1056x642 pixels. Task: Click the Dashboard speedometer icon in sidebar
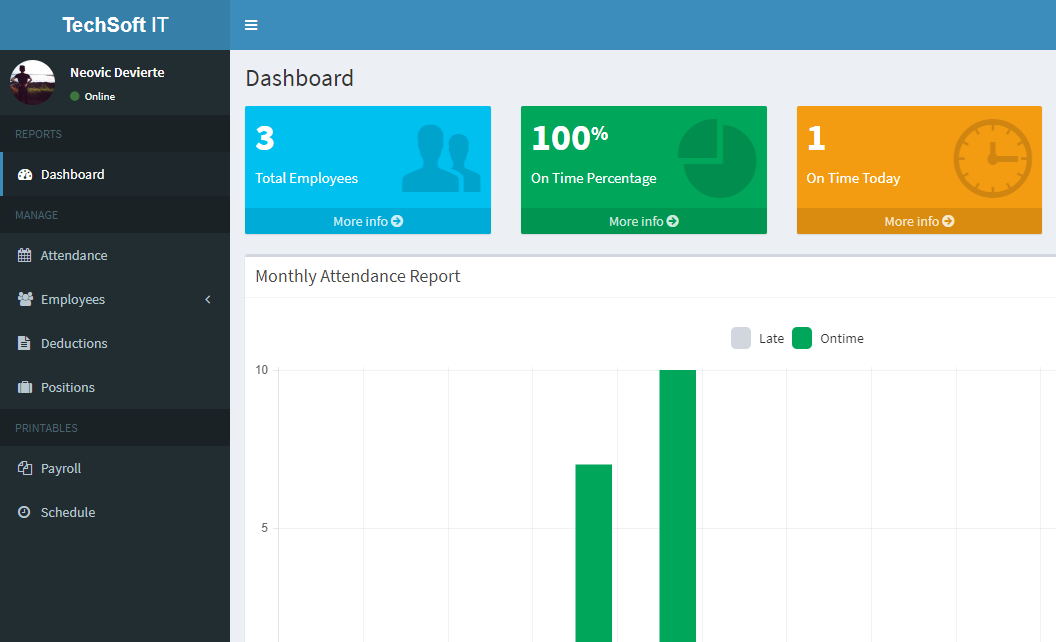[x=25, y=174]
